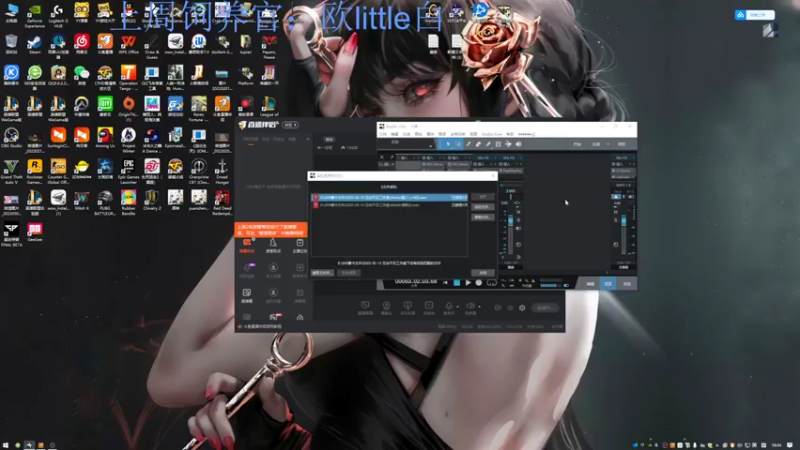Open the OBS Studio desktop icon
The height and width of the screenshot is (450, 800).
point(11,138)
